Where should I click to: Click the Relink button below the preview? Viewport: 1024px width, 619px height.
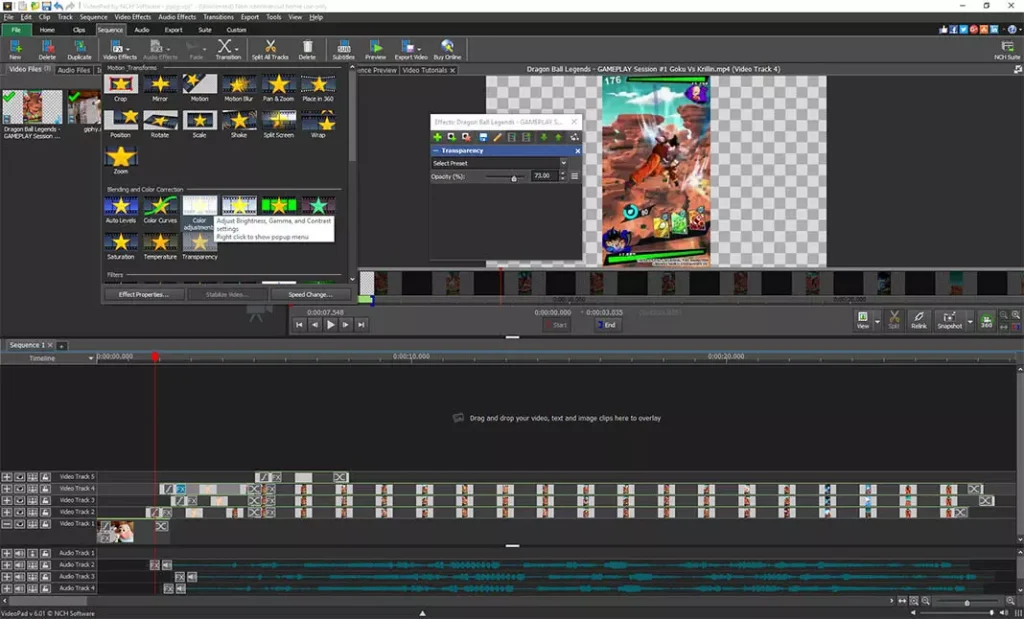918,319
